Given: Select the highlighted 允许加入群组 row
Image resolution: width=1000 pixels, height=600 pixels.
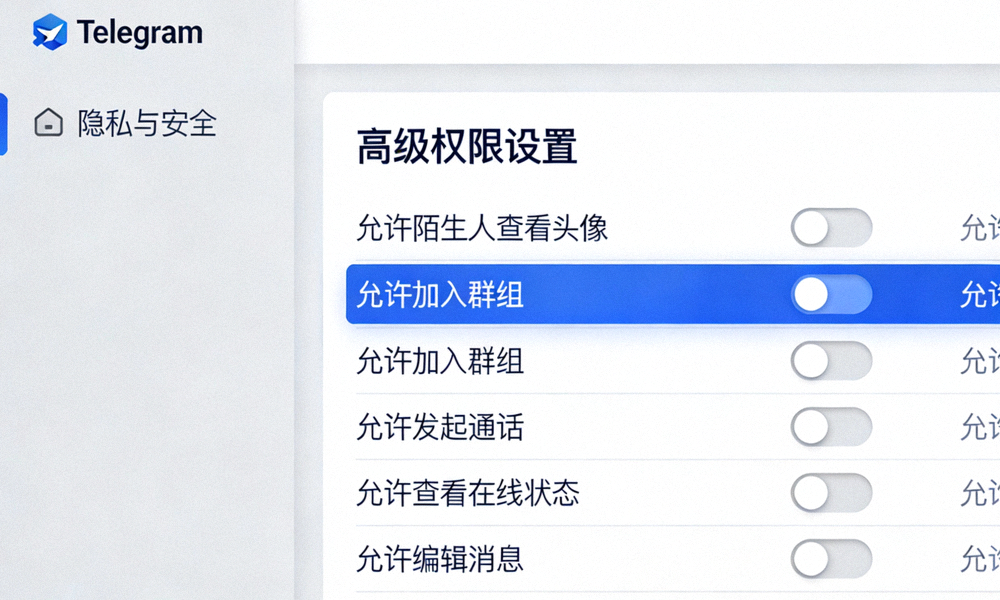Looking at the screenshot, I should pos(600,295).
